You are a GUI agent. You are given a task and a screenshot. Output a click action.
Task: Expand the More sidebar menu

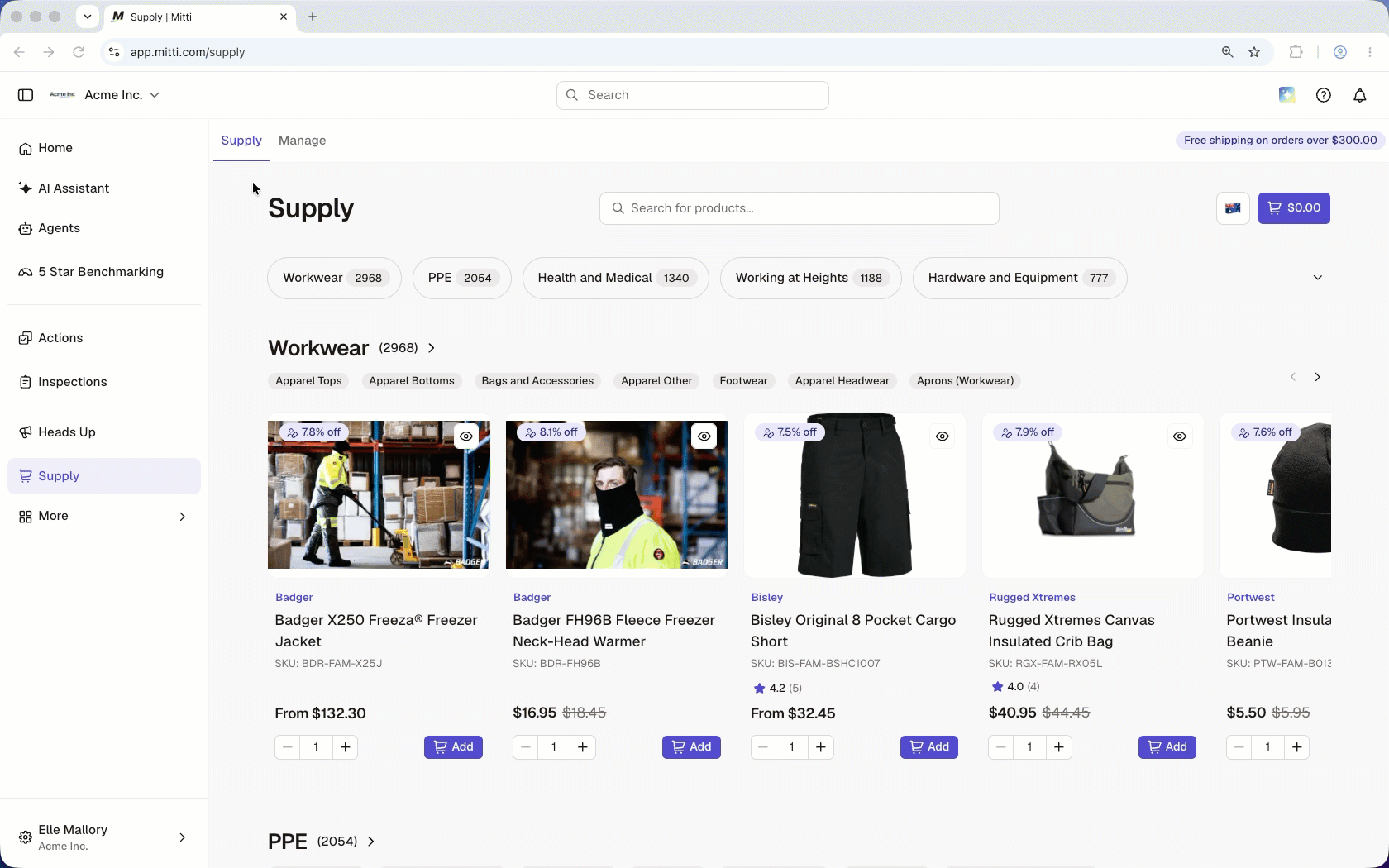[x=104, y=516]
